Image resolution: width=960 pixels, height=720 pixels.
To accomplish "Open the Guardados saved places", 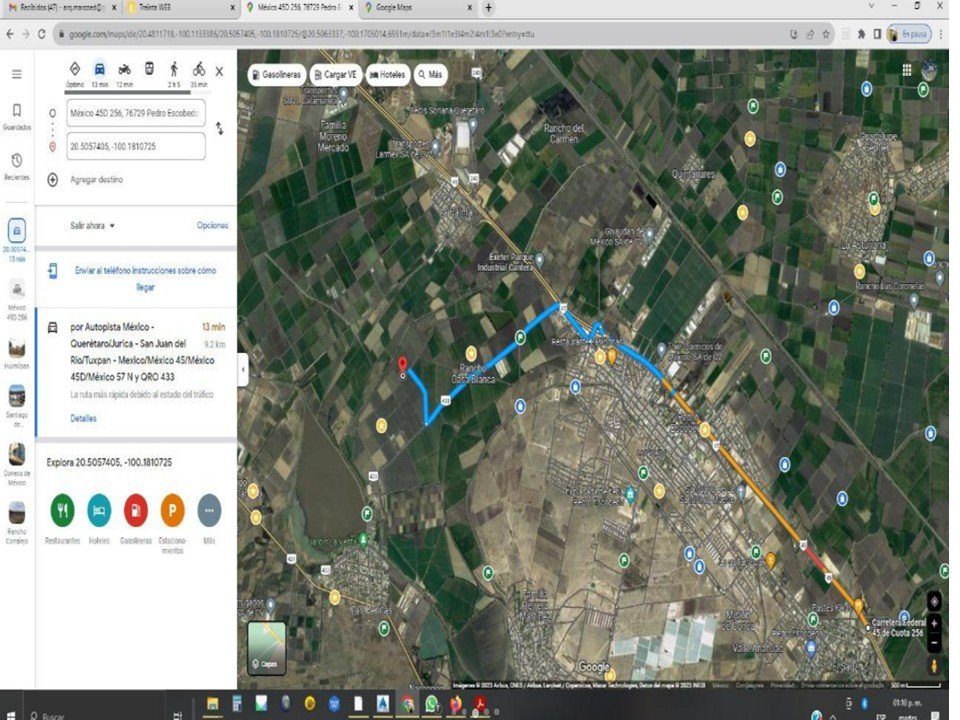I will point(17,116).
